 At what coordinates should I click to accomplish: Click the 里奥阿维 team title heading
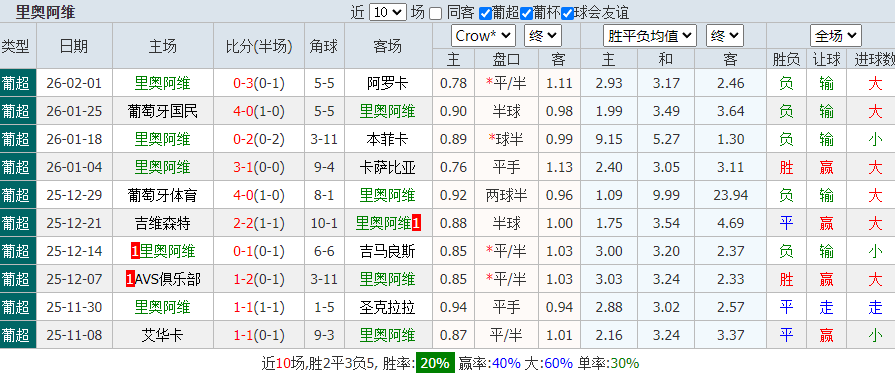[46, 11]
